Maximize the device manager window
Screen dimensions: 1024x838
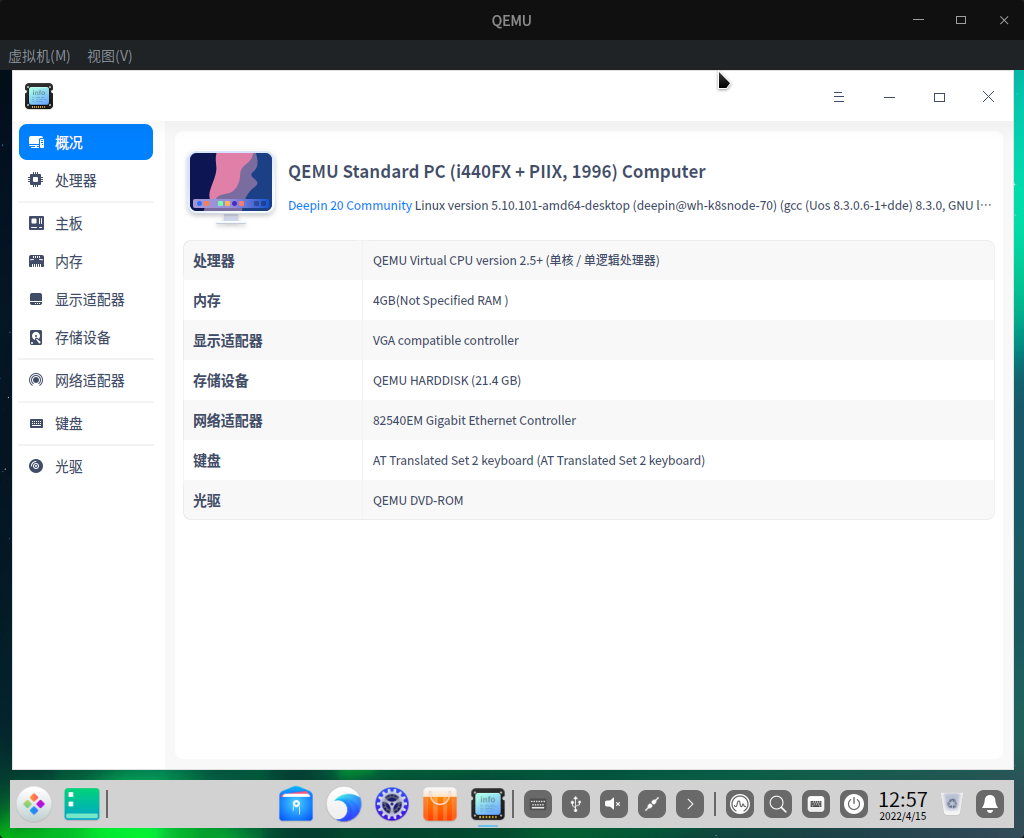coord(939,97)
